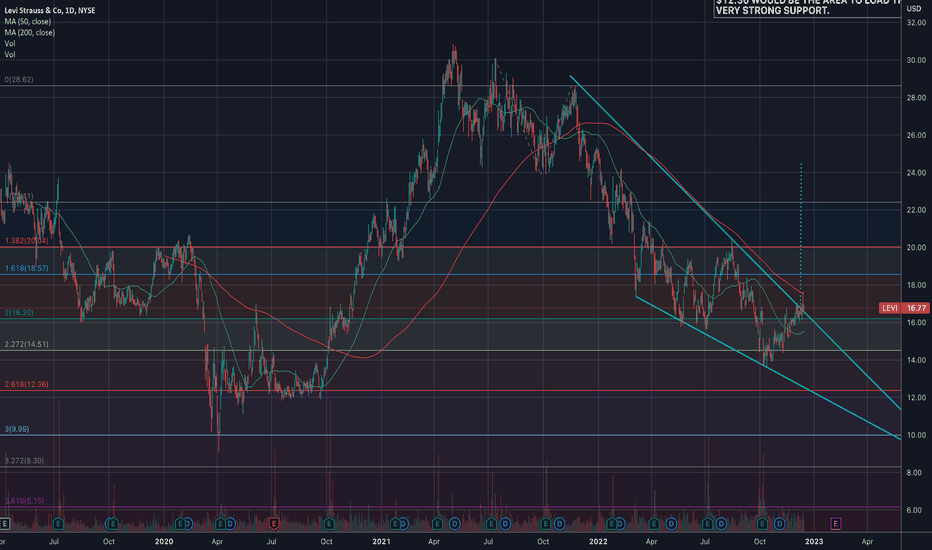932x550 pixels.
Task: Select the 3.618(6.15) Fibonacci level label
Action: coord(24,501)
